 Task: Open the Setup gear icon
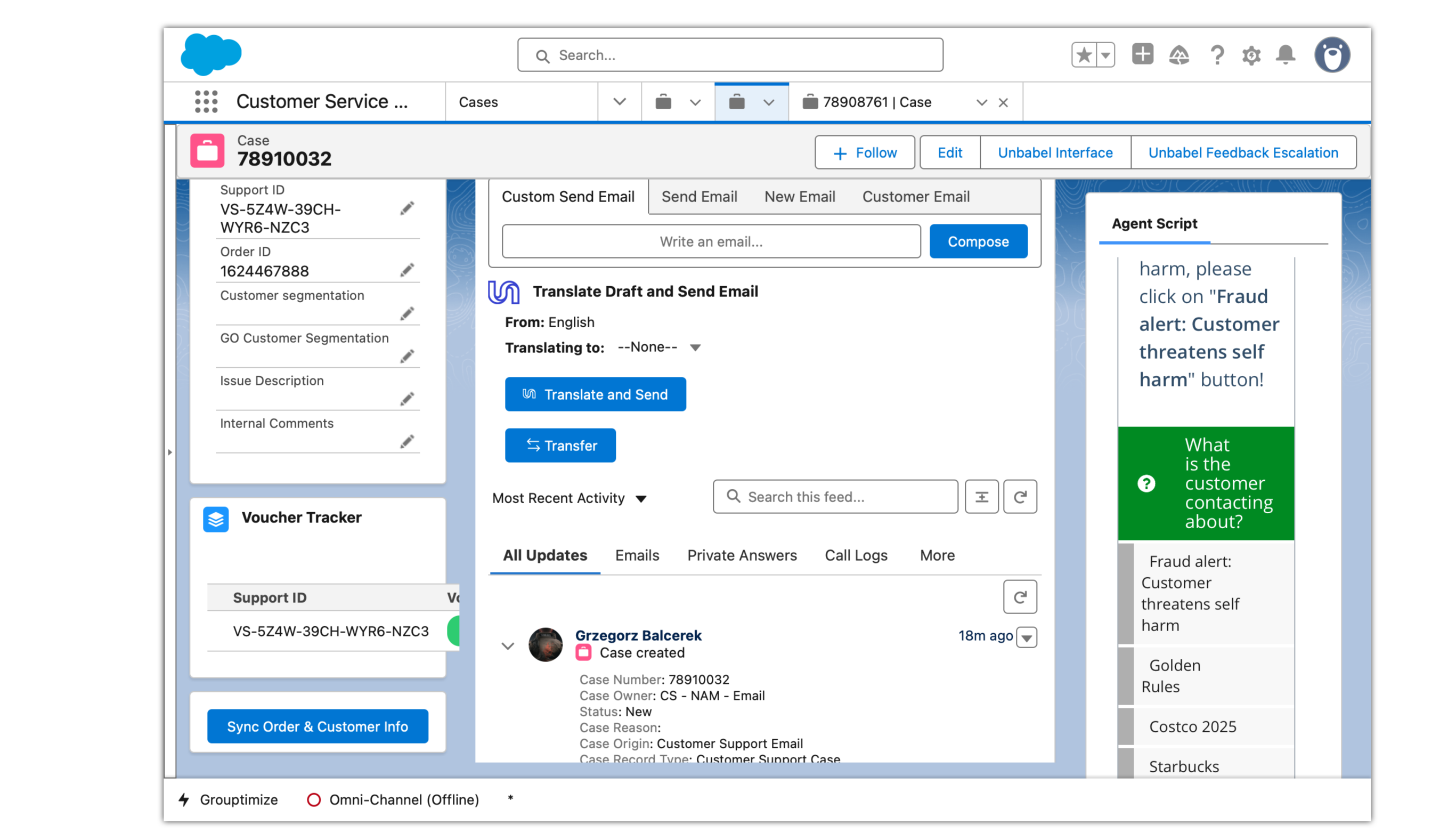click(1250, 55)
